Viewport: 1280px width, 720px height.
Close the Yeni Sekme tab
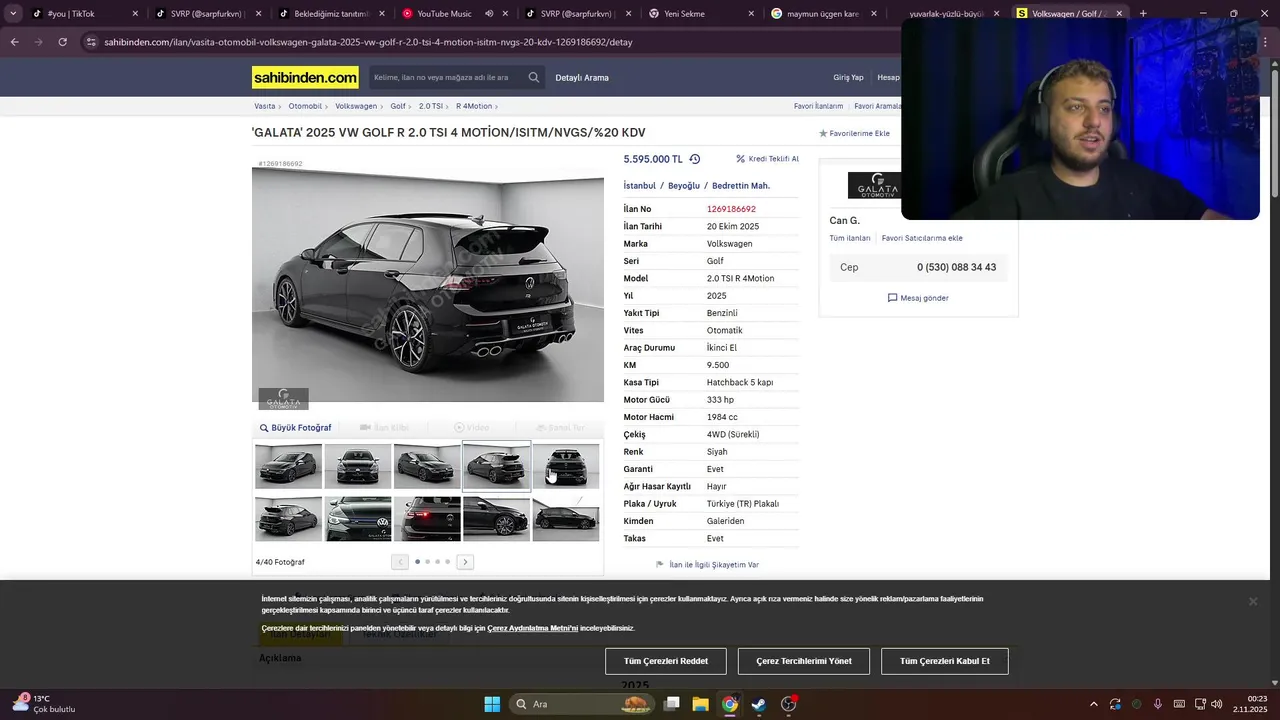pyautogui.click(x=752, y=14)
